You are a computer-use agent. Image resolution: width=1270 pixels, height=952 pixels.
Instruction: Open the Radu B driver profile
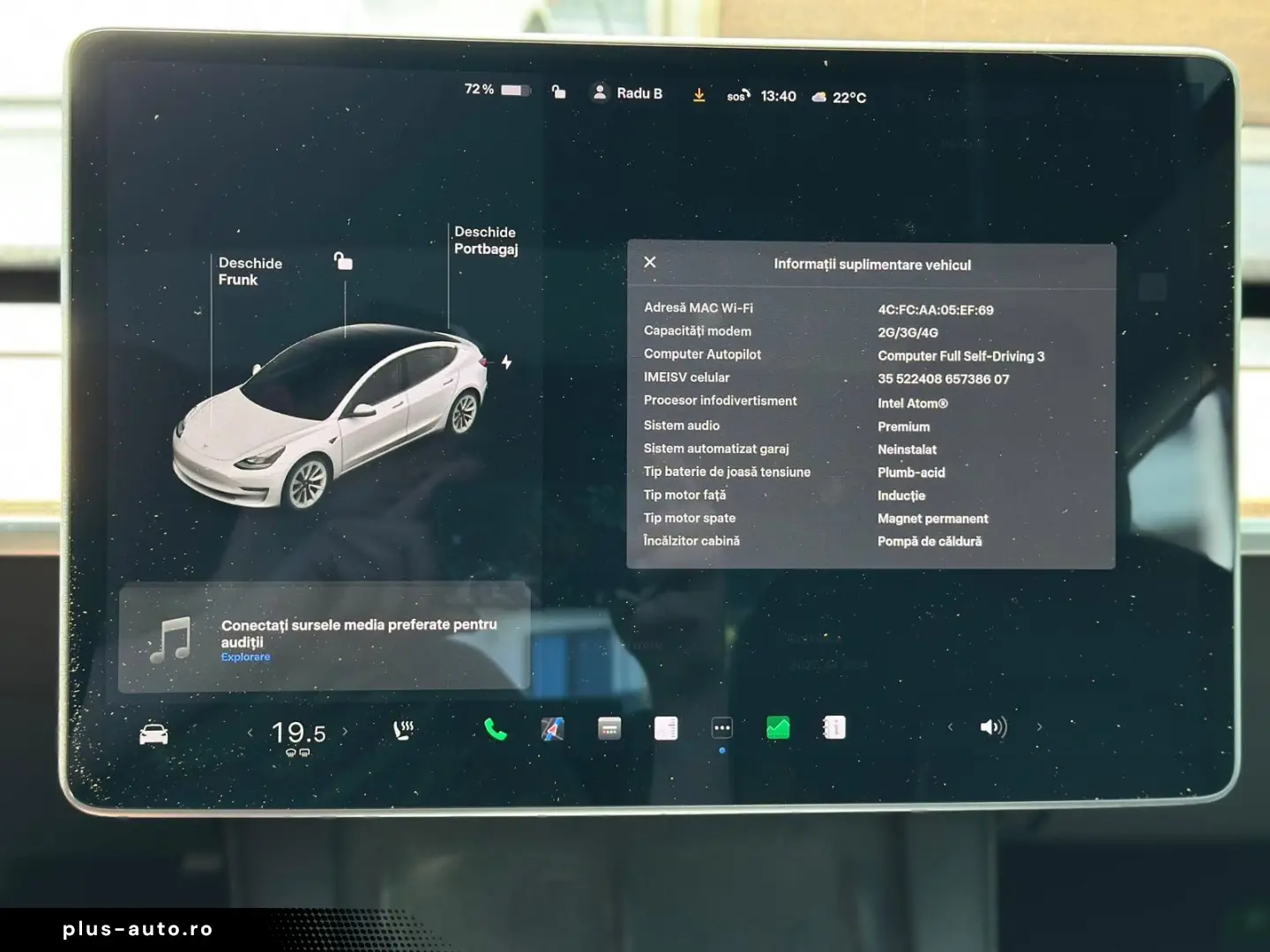tap(627, 93)
